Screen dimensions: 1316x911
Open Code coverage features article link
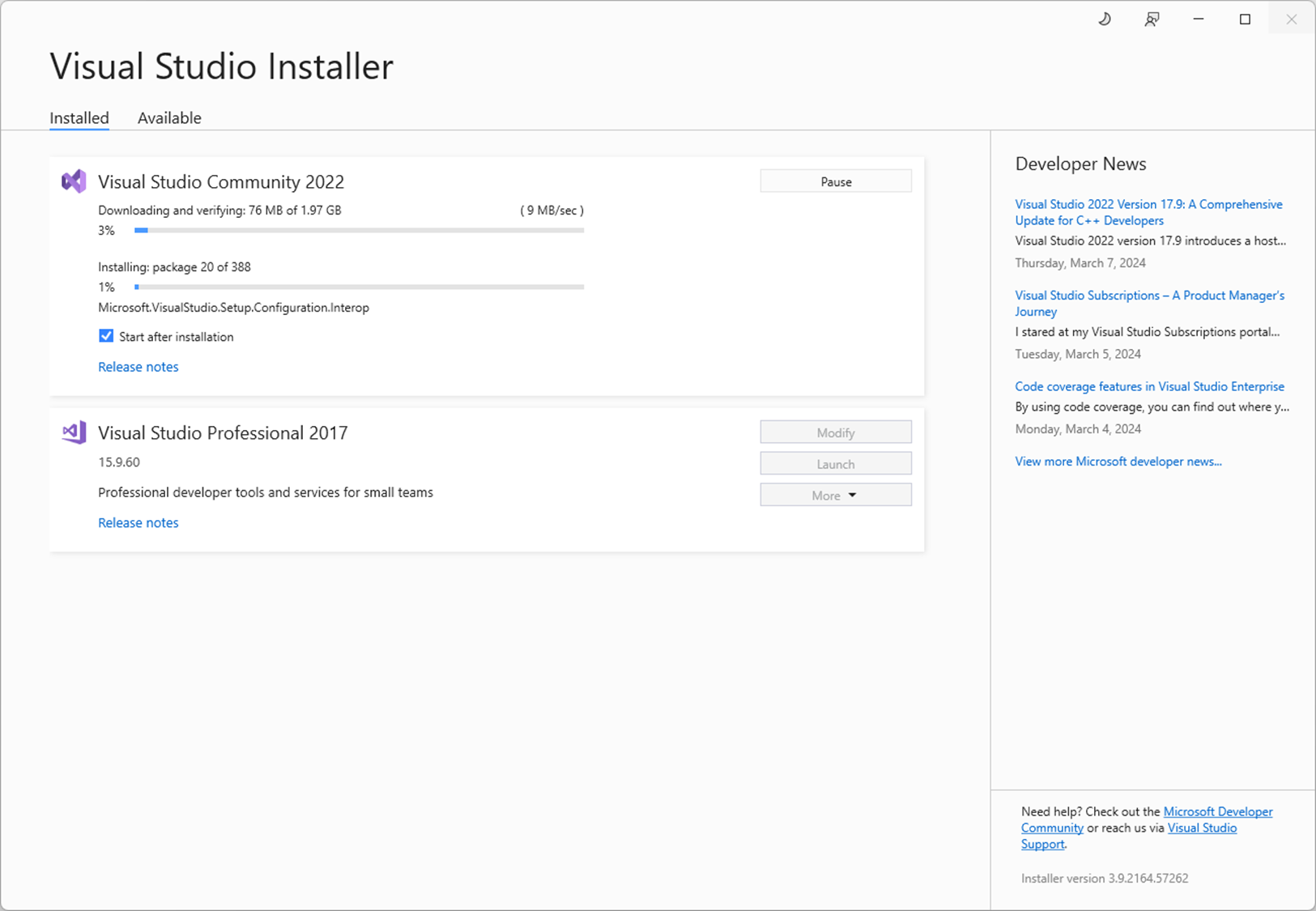1149,386
